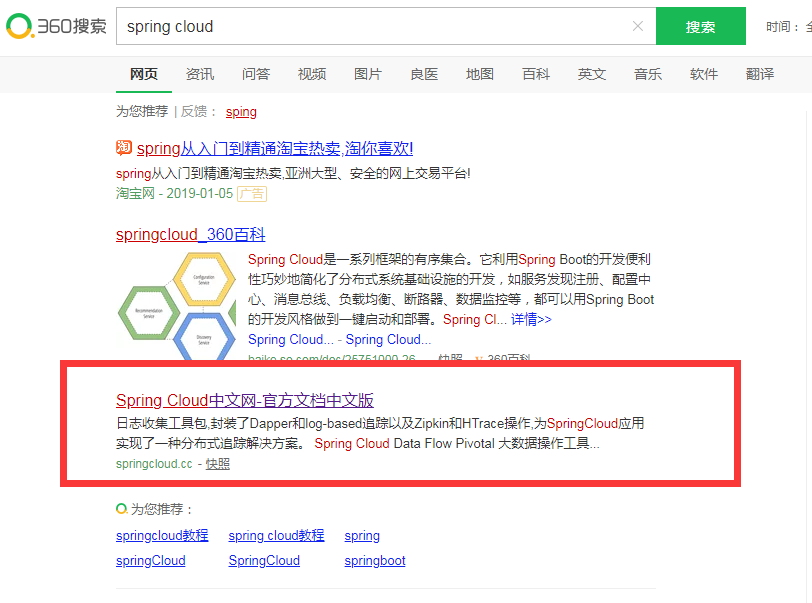
Task: Click the 淘宝网 - 2019-01-05 source text
Action: (x=175, y=194)
